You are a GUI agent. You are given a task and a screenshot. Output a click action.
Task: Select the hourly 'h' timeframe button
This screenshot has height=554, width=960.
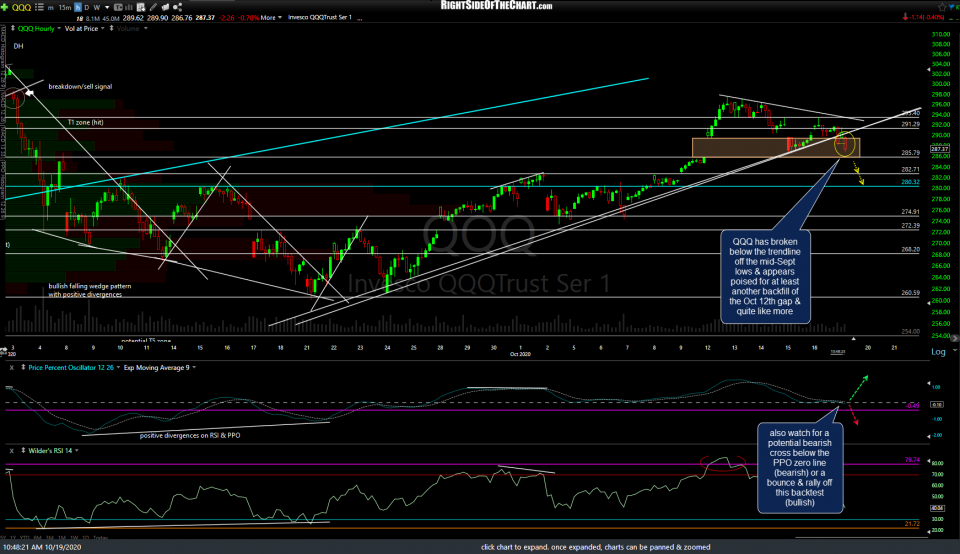(x=78, y=7)
